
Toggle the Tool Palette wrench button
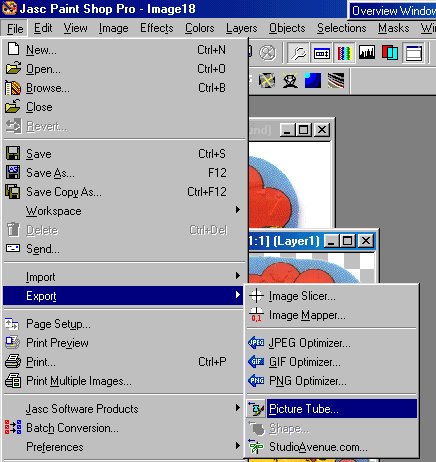[x=298, y=53]
